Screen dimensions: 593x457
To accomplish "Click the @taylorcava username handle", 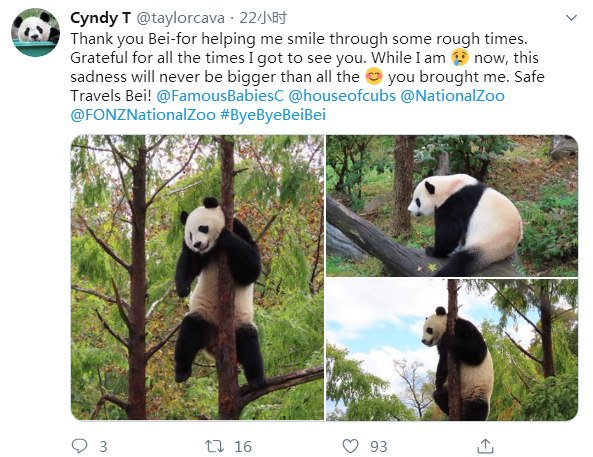I will (180, 18).
